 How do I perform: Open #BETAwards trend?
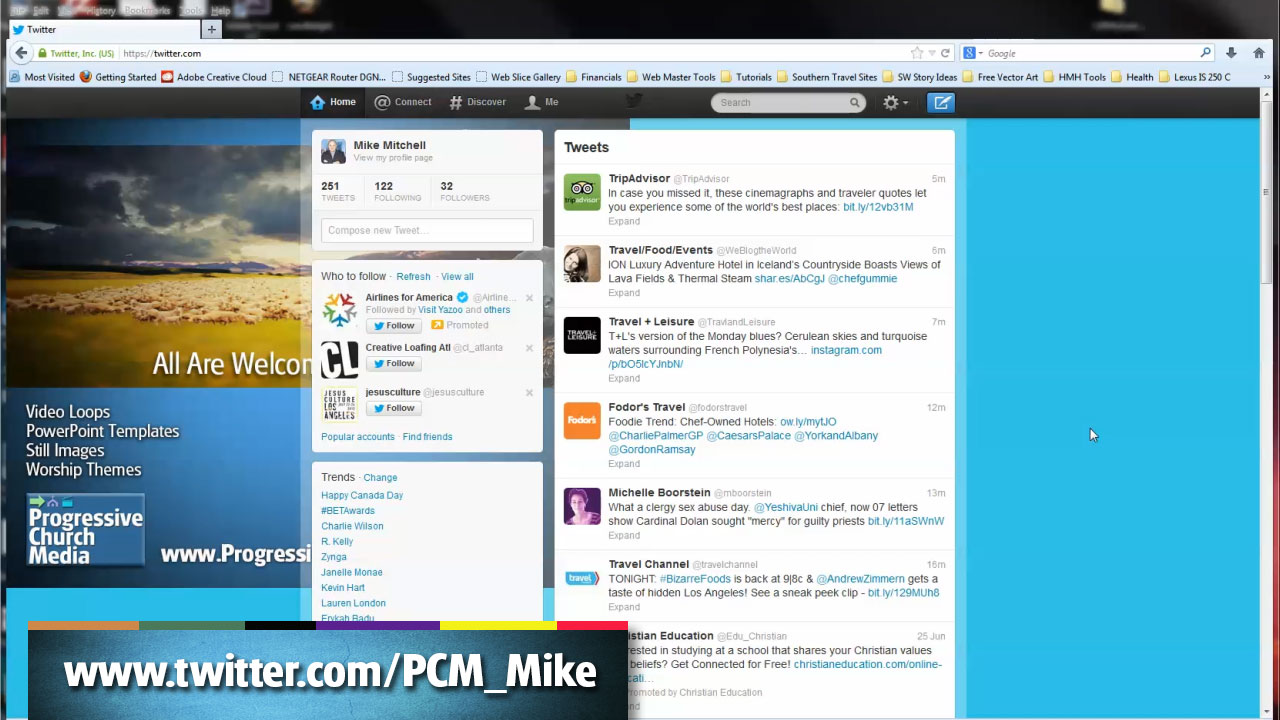pos(347,510)
